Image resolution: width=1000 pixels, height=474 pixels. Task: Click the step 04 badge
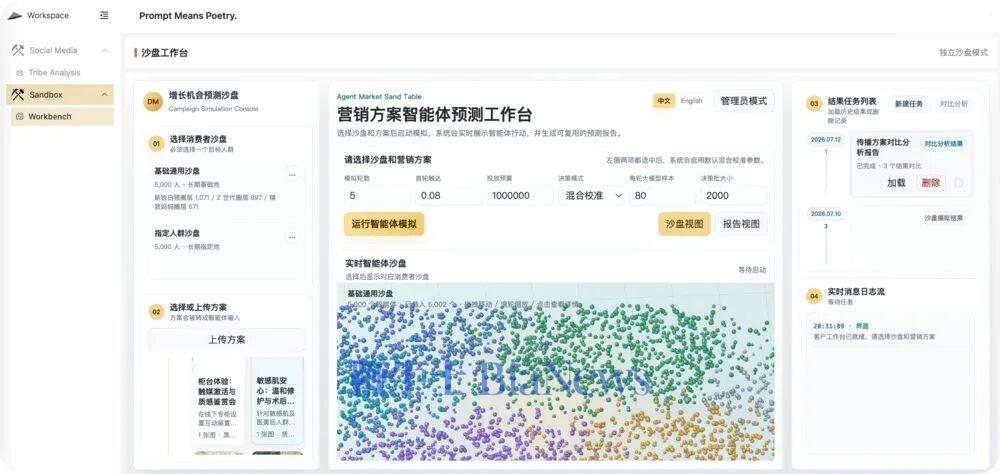(x=814, y=296)
